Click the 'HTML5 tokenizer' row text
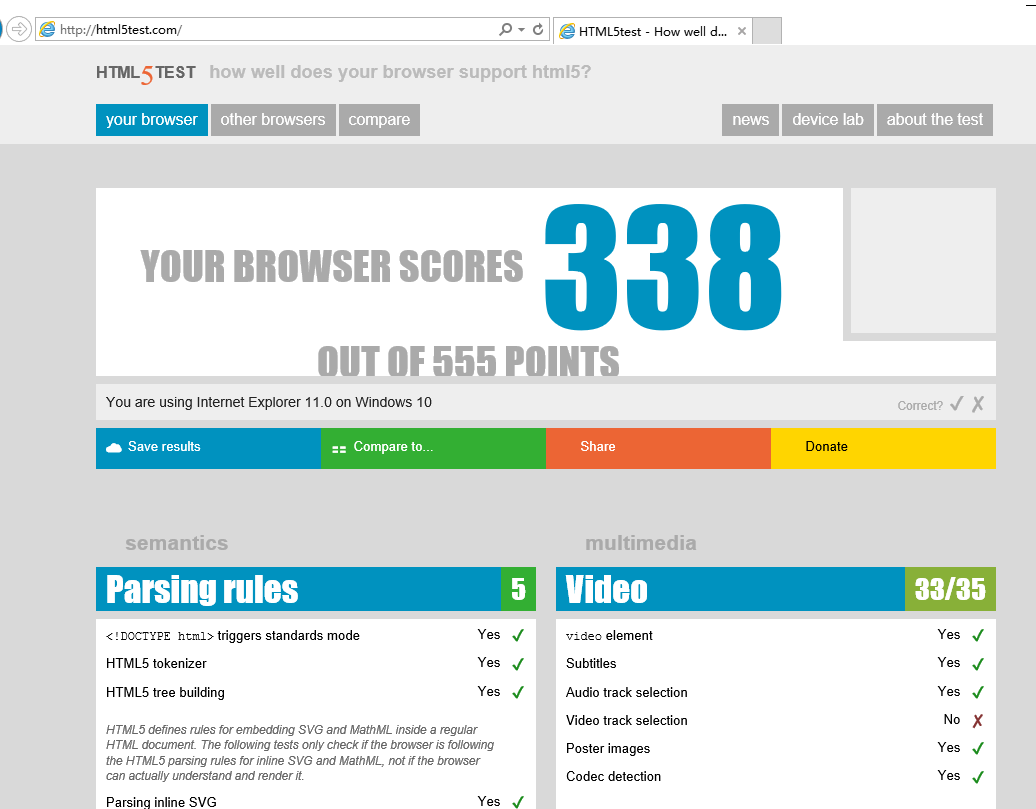The width and height of the screenshot is (1036, 809). click(x=156, y=664)
